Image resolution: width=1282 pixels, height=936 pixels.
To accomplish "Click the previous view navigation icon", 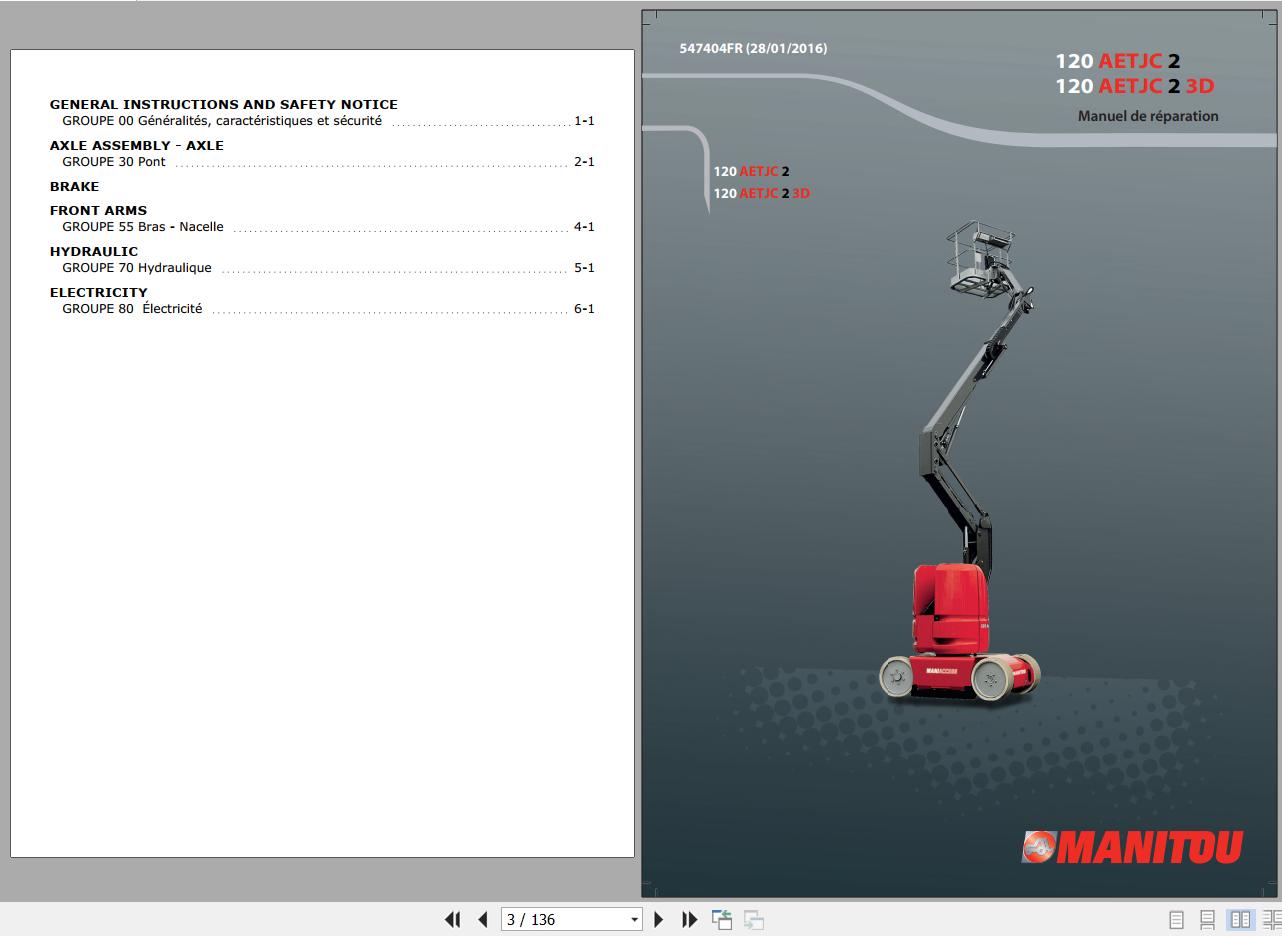I will [722, 919].
